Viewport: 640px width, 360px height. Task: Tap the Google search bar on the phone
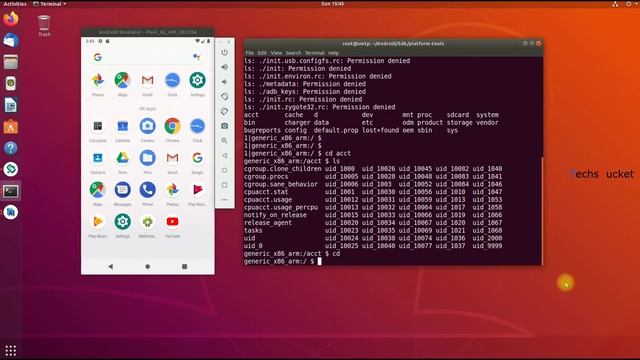click(x=147, y=57)
